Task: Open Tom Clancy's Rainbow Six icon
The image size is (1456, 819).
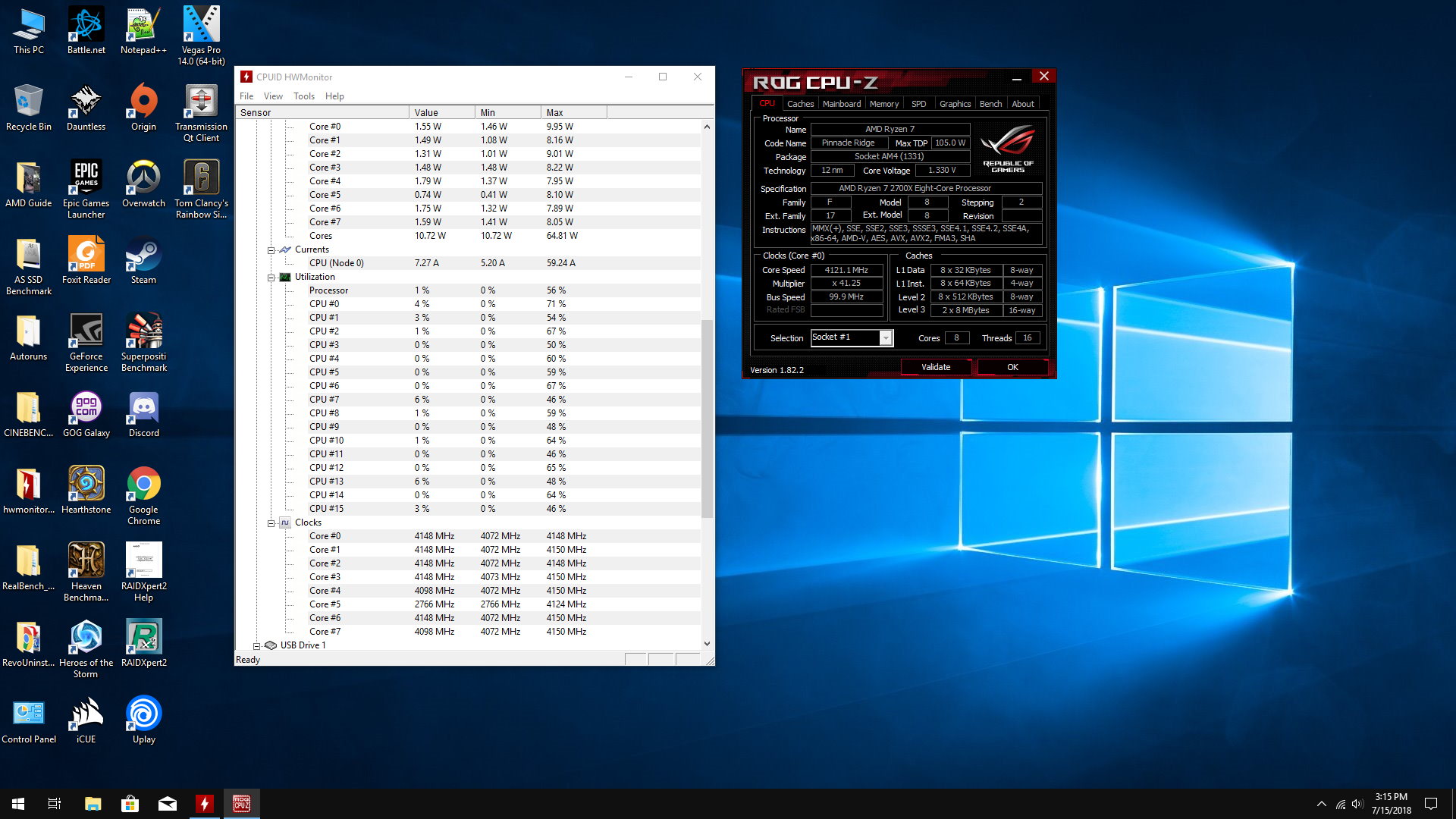Action: pos(201,189)
